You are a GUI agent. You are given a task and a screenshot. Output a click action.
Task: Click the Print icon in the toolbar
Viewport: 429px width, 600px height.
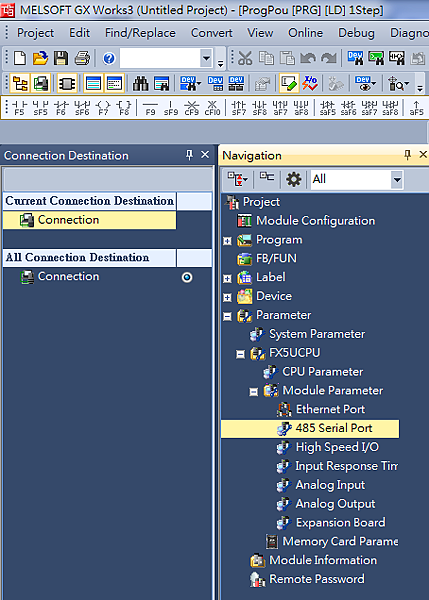coord(82,58)
